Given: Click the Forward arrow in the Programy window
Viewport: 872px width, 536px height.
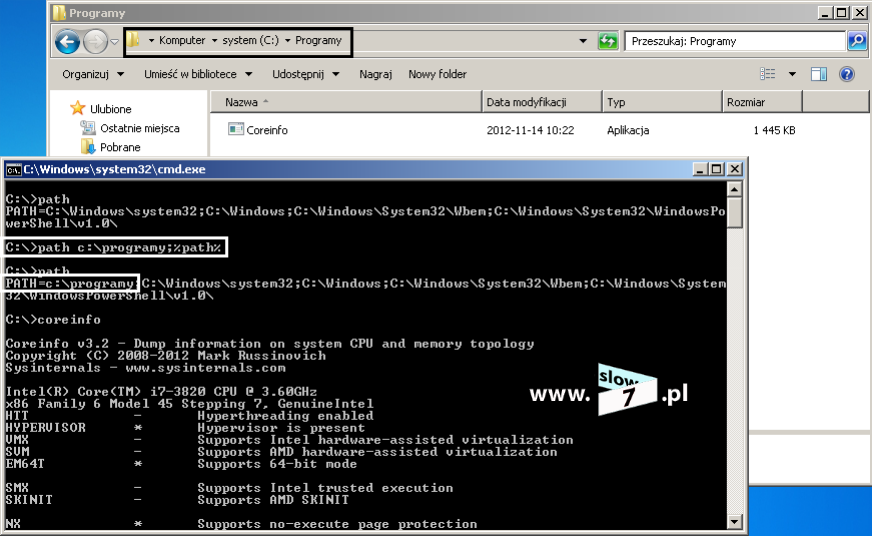Looking at the screenshot, I should 95,42.
